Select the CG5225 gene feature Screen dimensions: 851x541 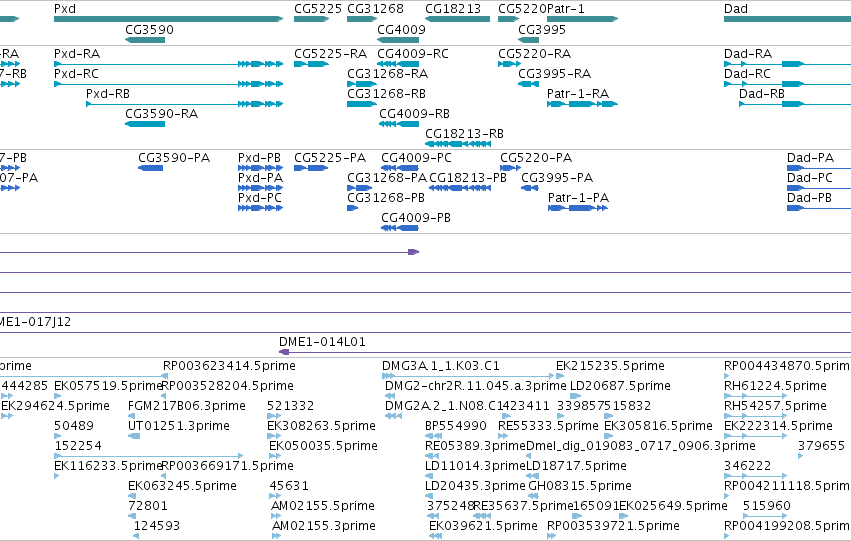(312, 19)
